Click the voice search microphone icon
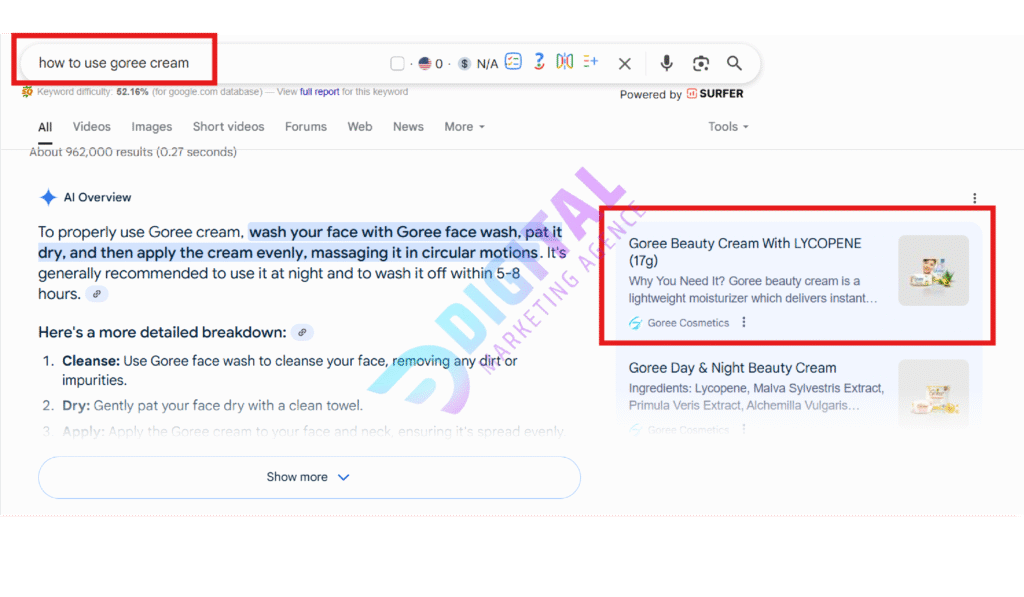Viewport: 1024px width, 597px height. (667, 63)
